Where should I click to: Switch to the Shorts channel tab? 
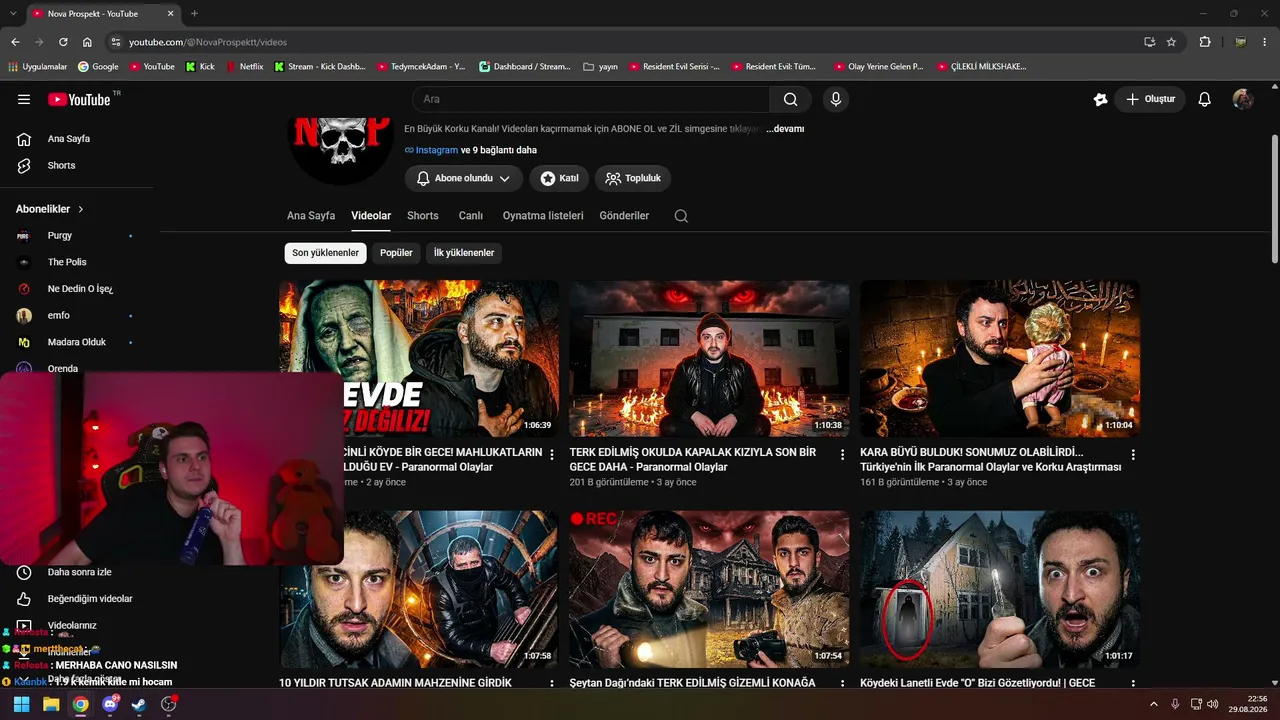tap(423, 216)
